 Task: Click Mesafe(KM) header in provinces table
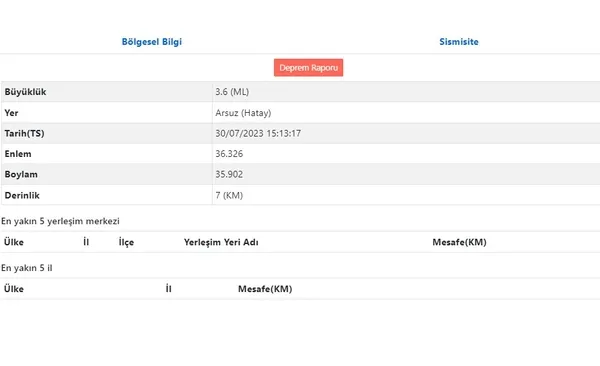pyautogui.click(x=265, y=289)
